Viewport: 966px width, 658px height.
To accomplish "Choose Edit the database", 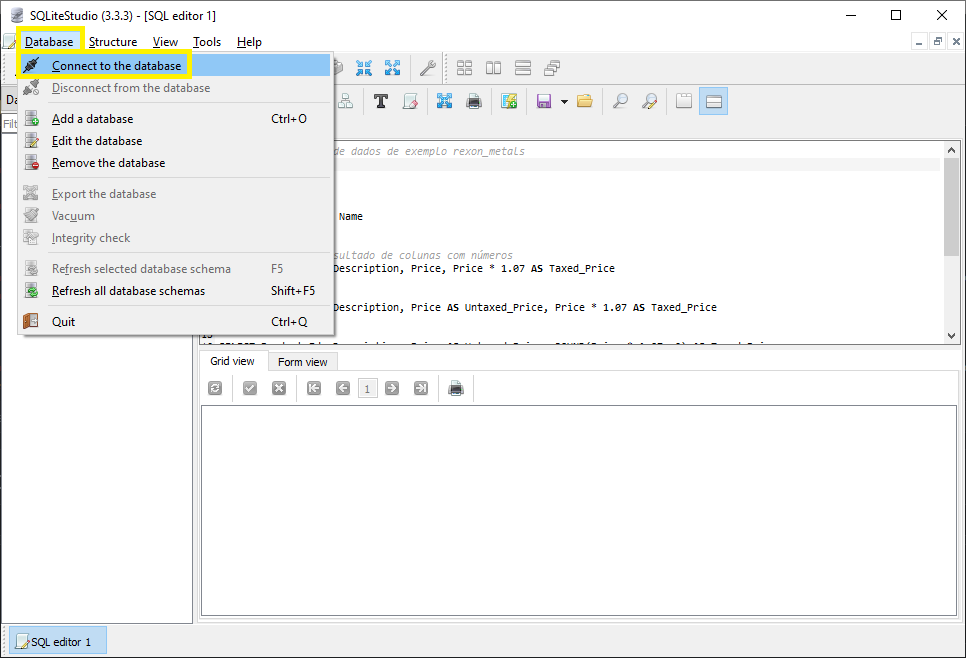I will pos(176,141).
